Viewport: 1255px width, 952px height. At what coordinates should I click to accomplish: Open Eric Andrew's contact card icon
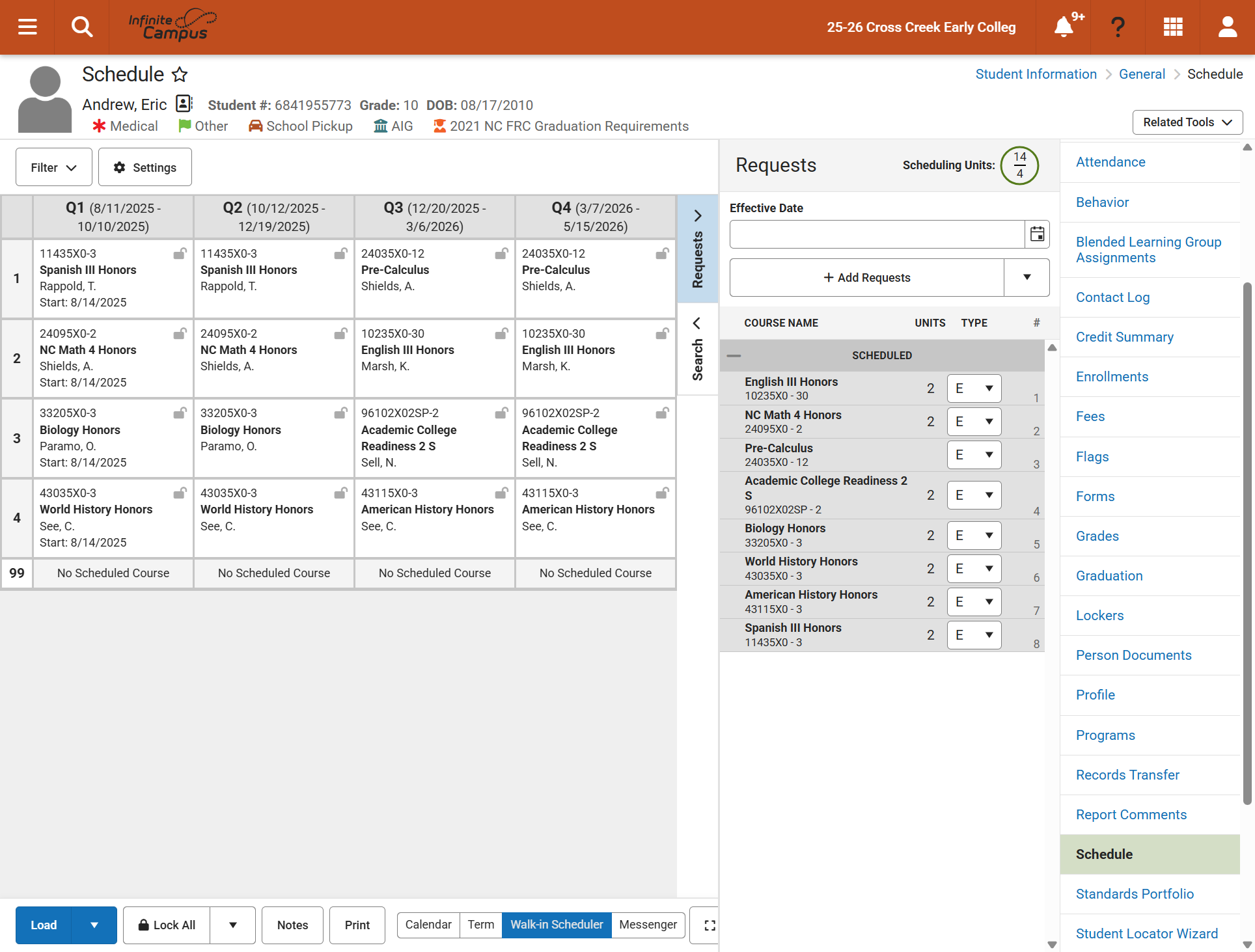coord(184,103)
